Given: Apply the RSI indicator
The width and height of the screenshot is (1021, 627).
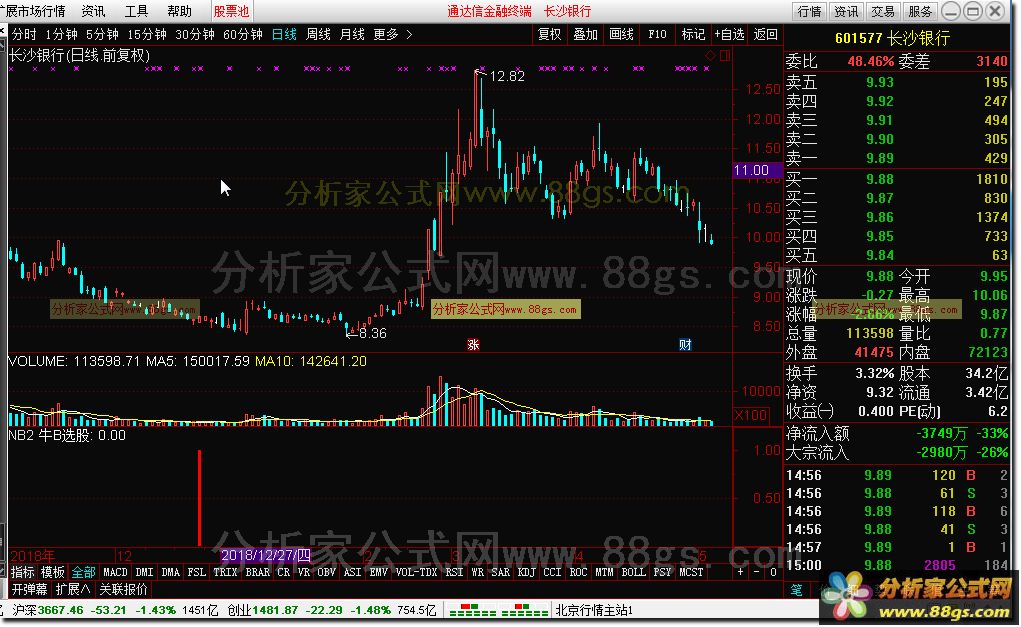Looking at the screenshot, I should coord(454,572).
